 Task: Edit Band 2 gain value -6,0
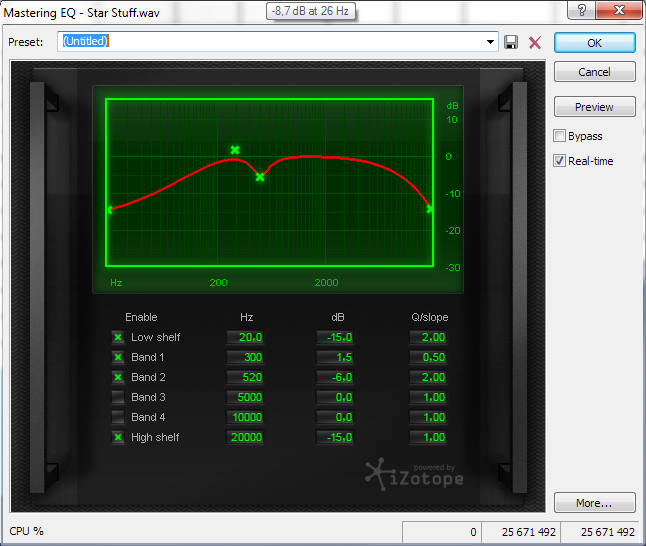pyautogui.click(x=335, y=377)
